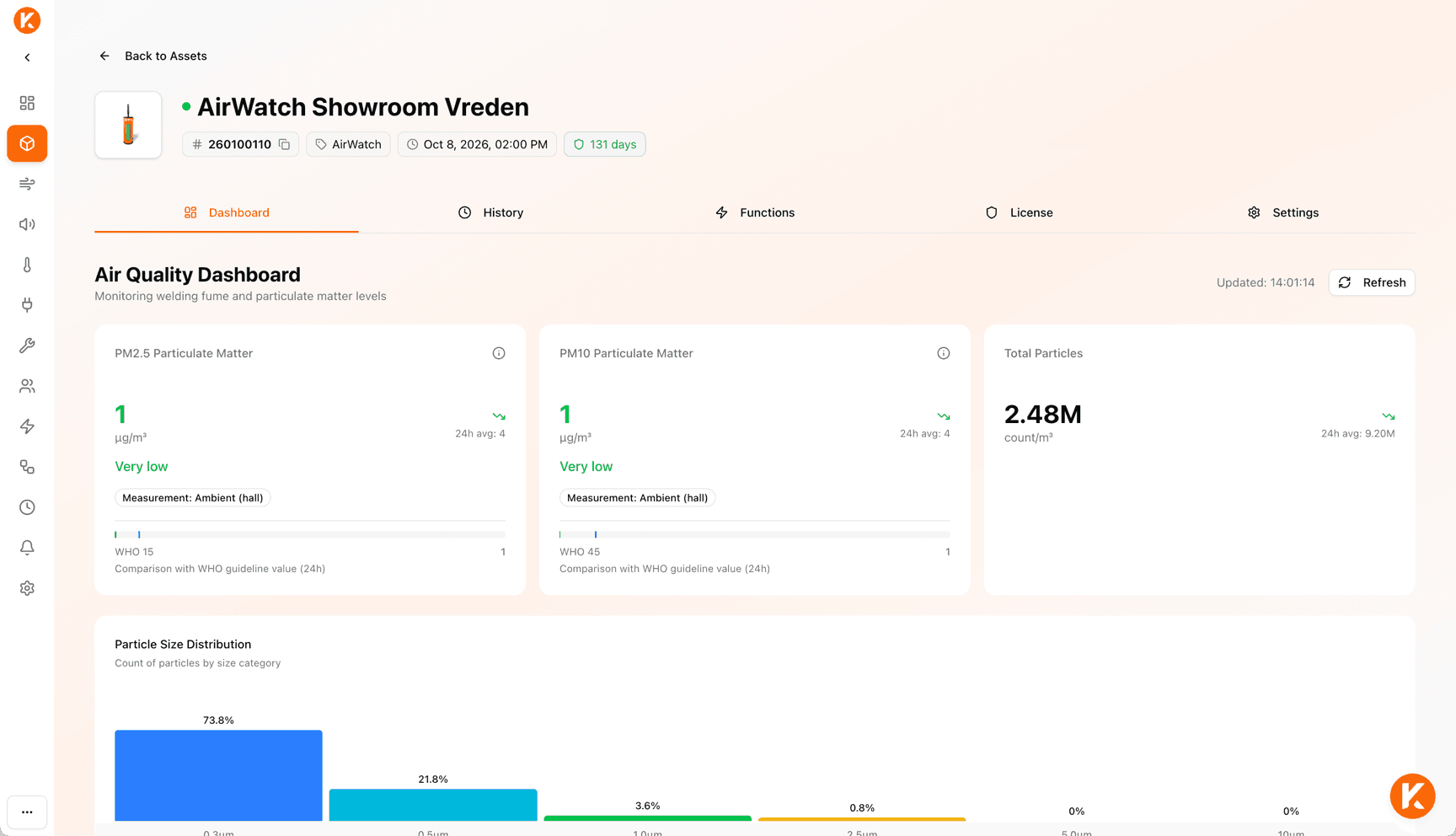The image size is (1456, 836).
Task: Click the PM10 WHO comparison bar
Action: [755, 534]
